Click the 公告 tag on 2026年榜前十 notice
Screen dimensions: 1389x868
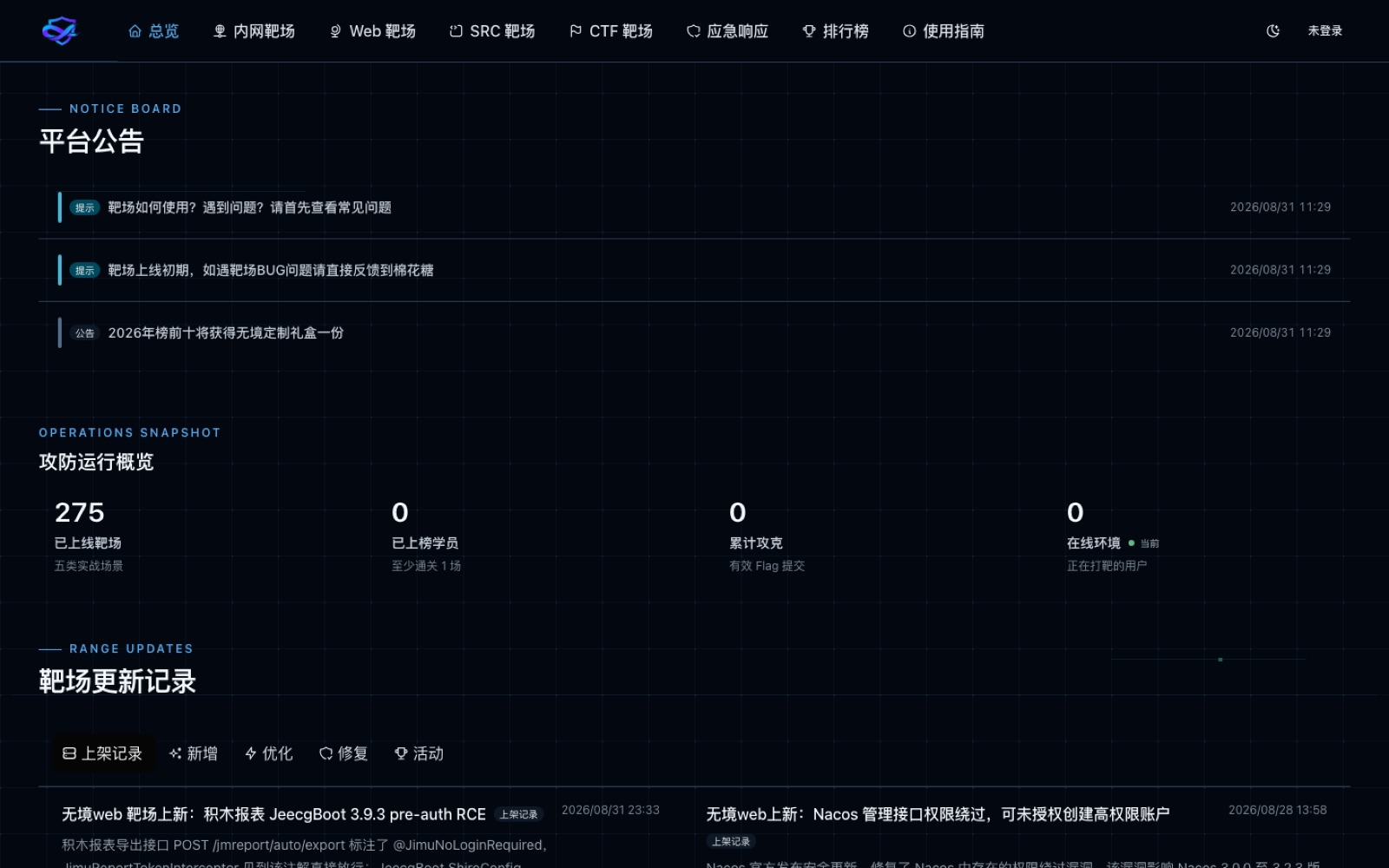tap(84, 332)
